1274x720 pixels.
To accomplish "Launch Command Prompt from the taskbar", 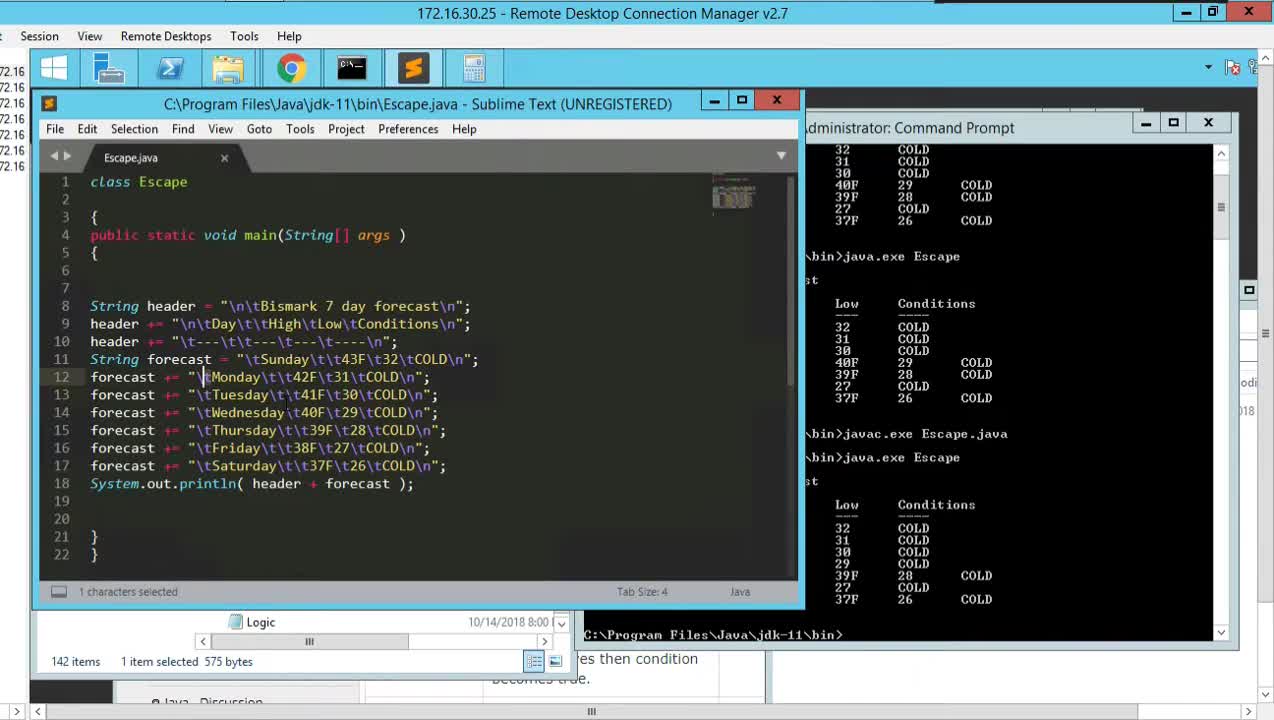I will (x=351, y=68).
